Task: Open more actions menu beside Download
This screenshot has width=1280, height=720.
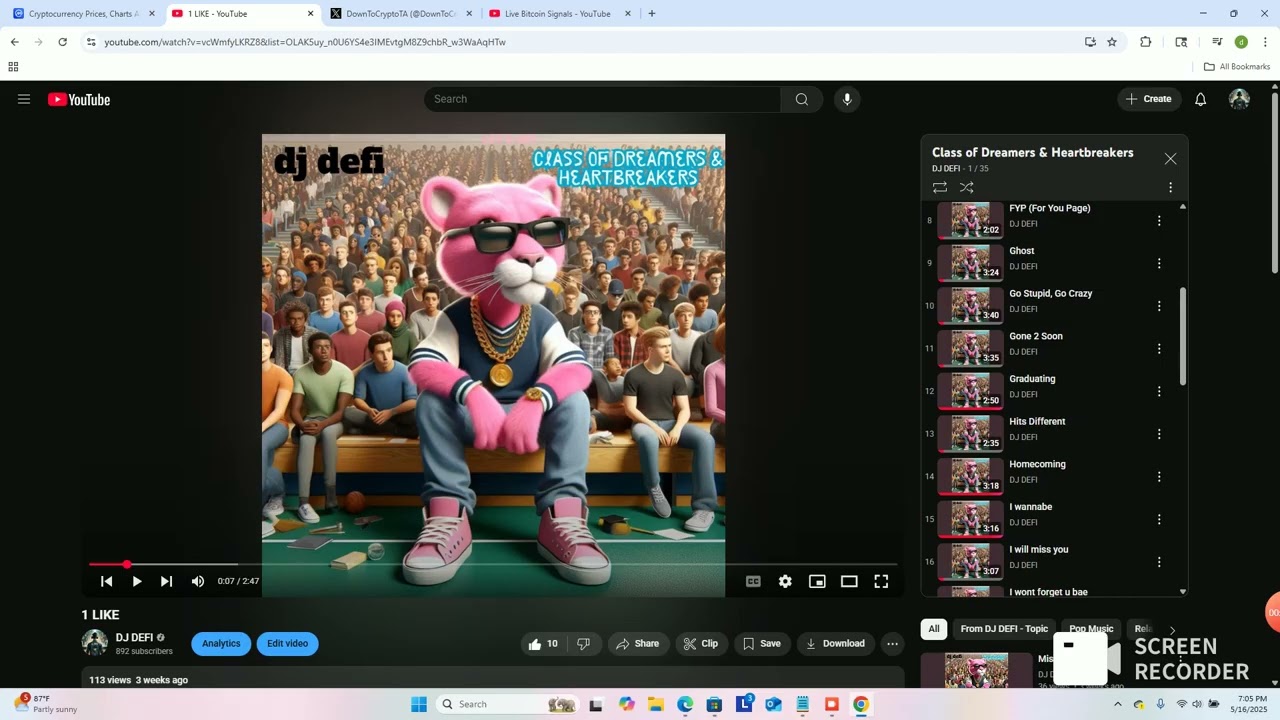Action: coord(893,644)
